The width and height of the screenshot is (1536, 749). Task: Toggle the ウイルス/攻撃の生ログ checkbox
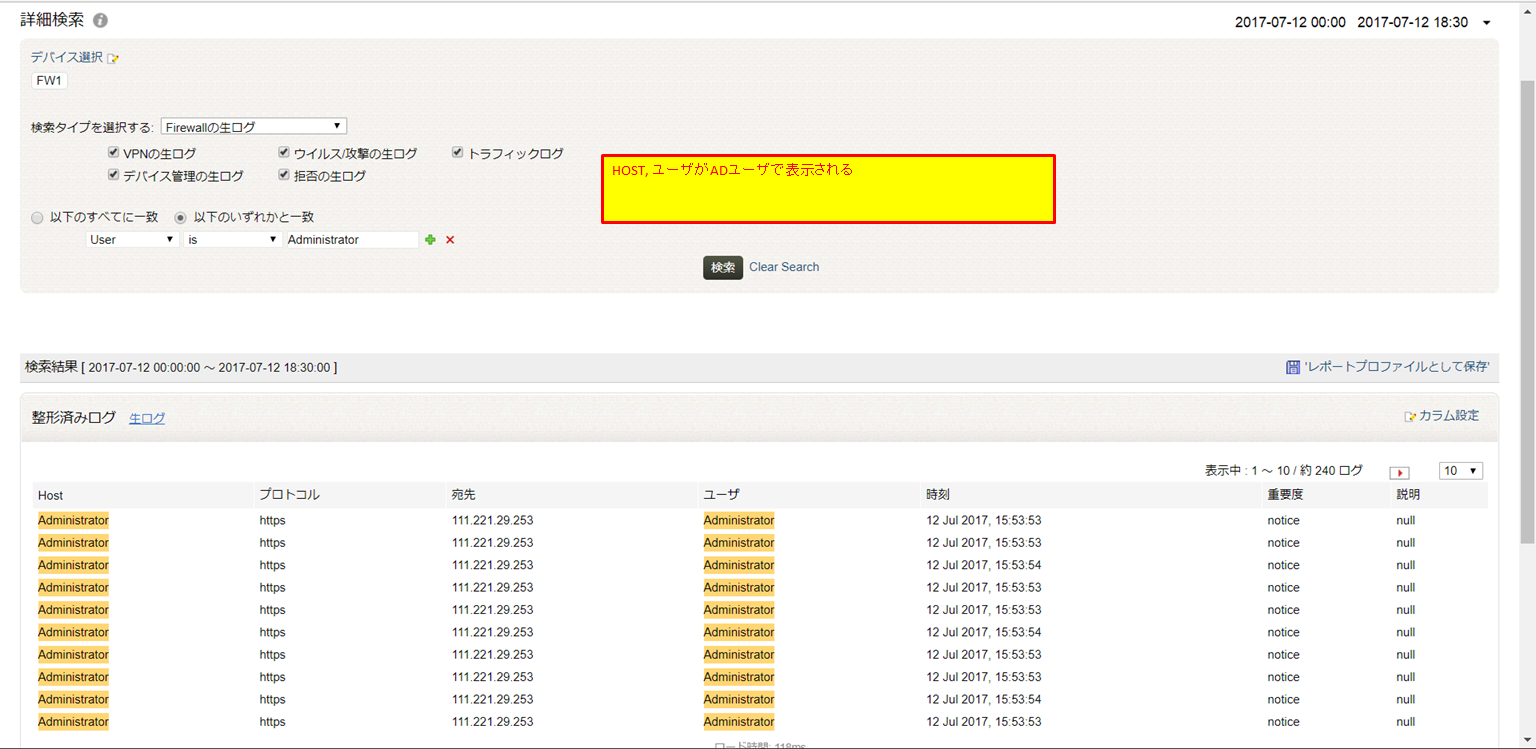point(285,154)
